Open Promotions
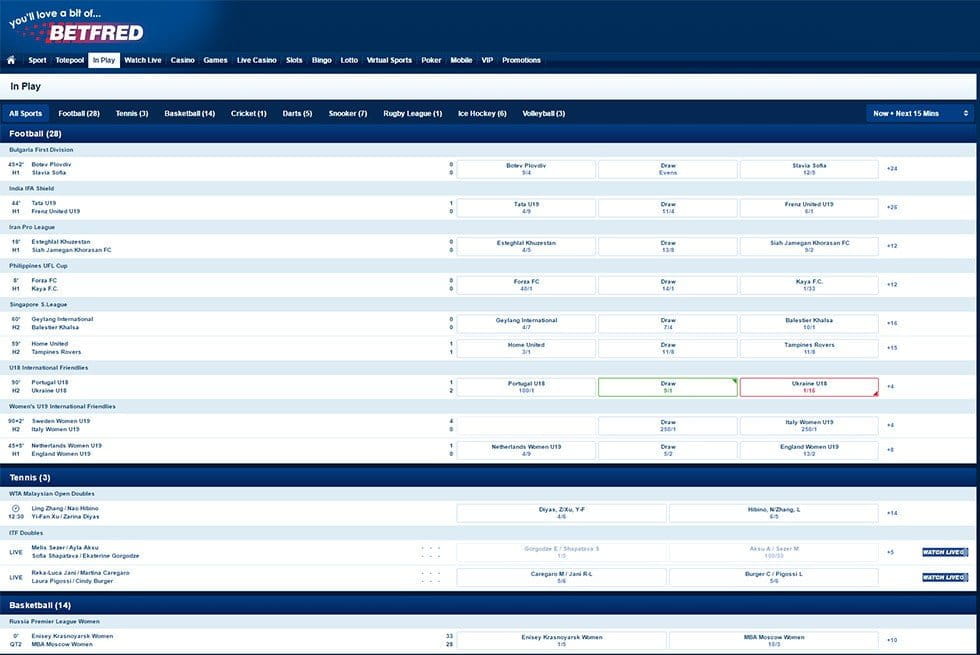The width and height of the screenshot is (980, 655). (521, 60)
